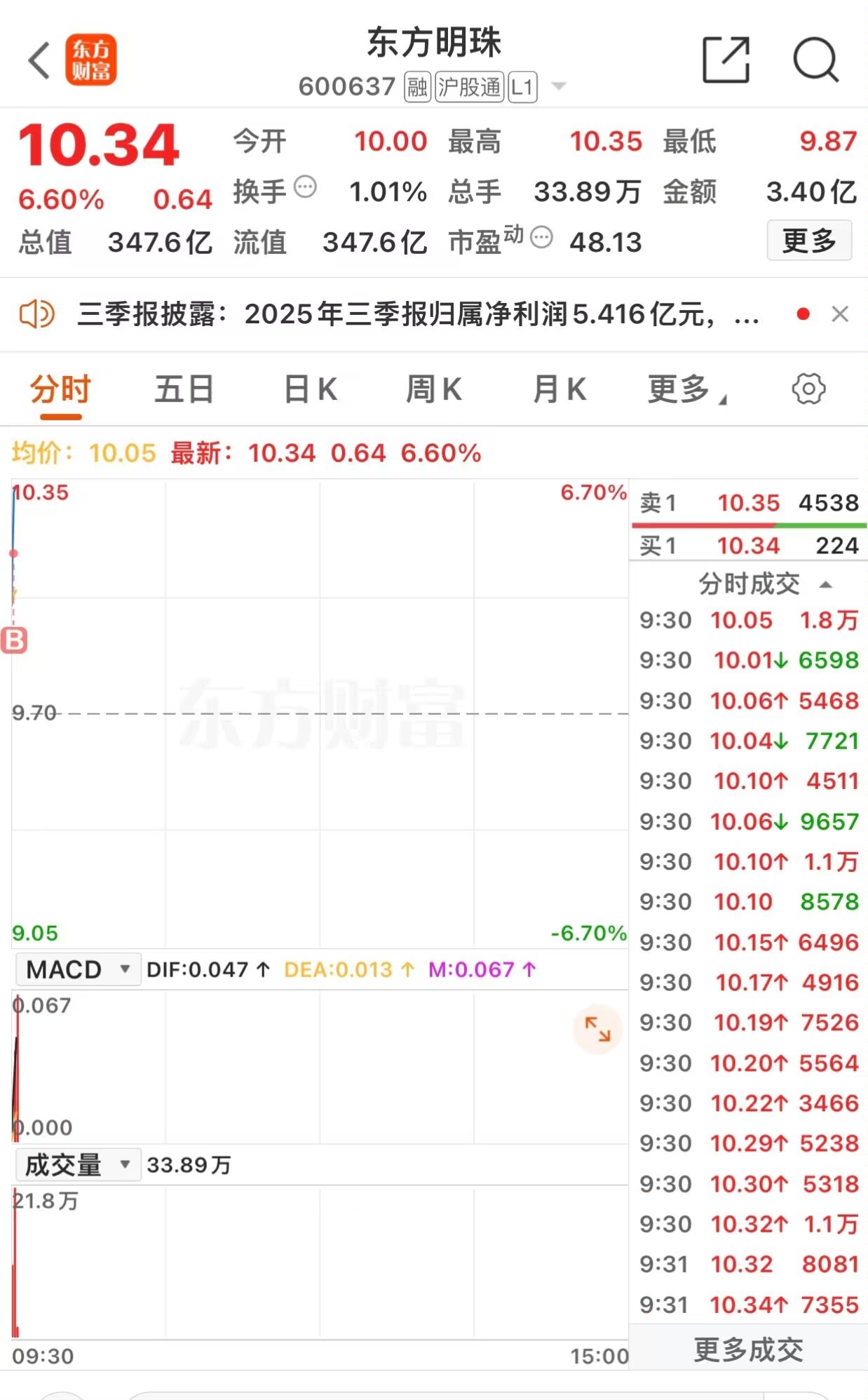Viewport: 868px width, 1400px height.
Task: Tap the intraday price chart area
Action: pos(320,713)
